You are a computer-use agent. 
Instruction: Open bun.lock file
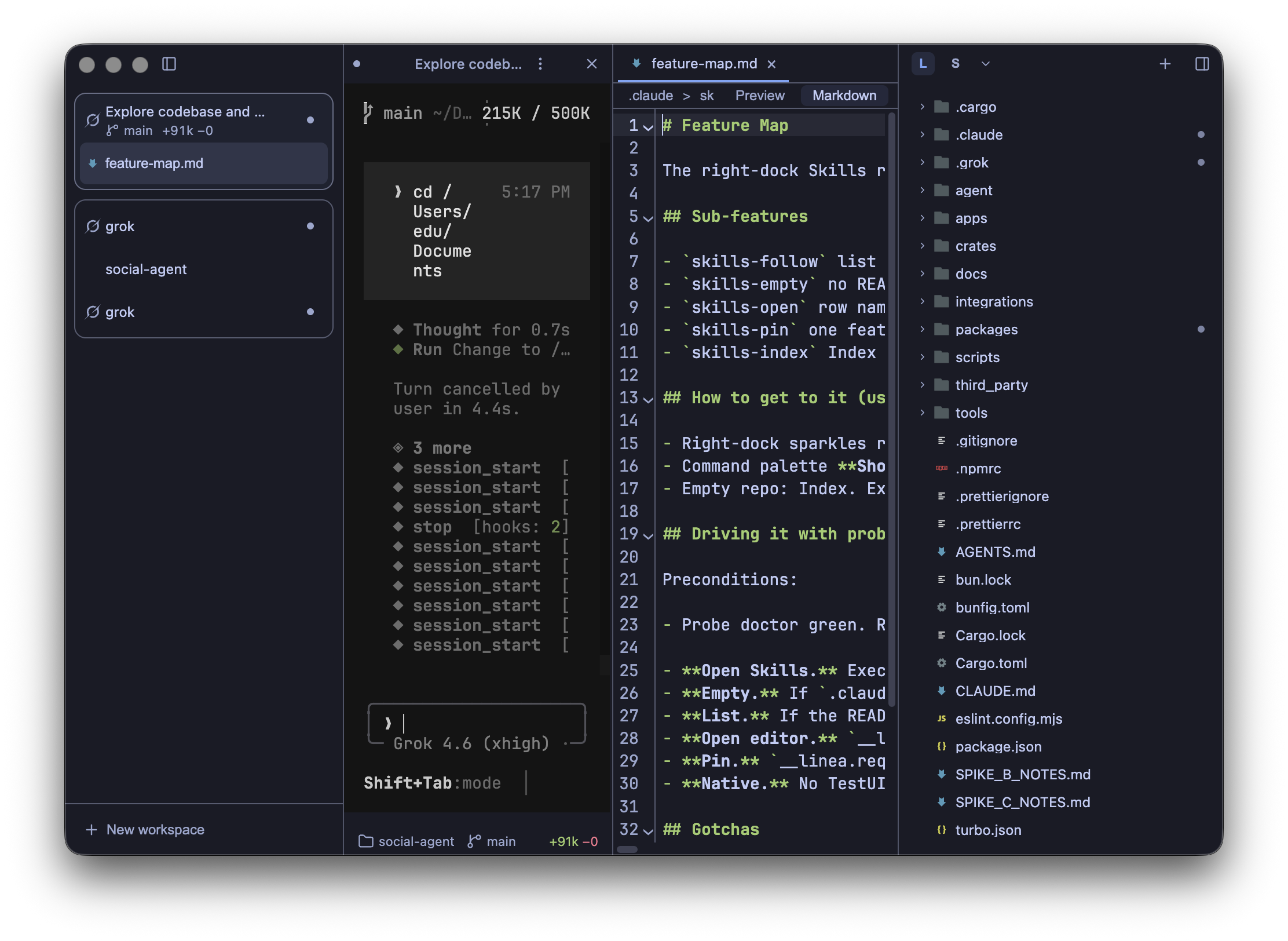[x=1061, y=580]
